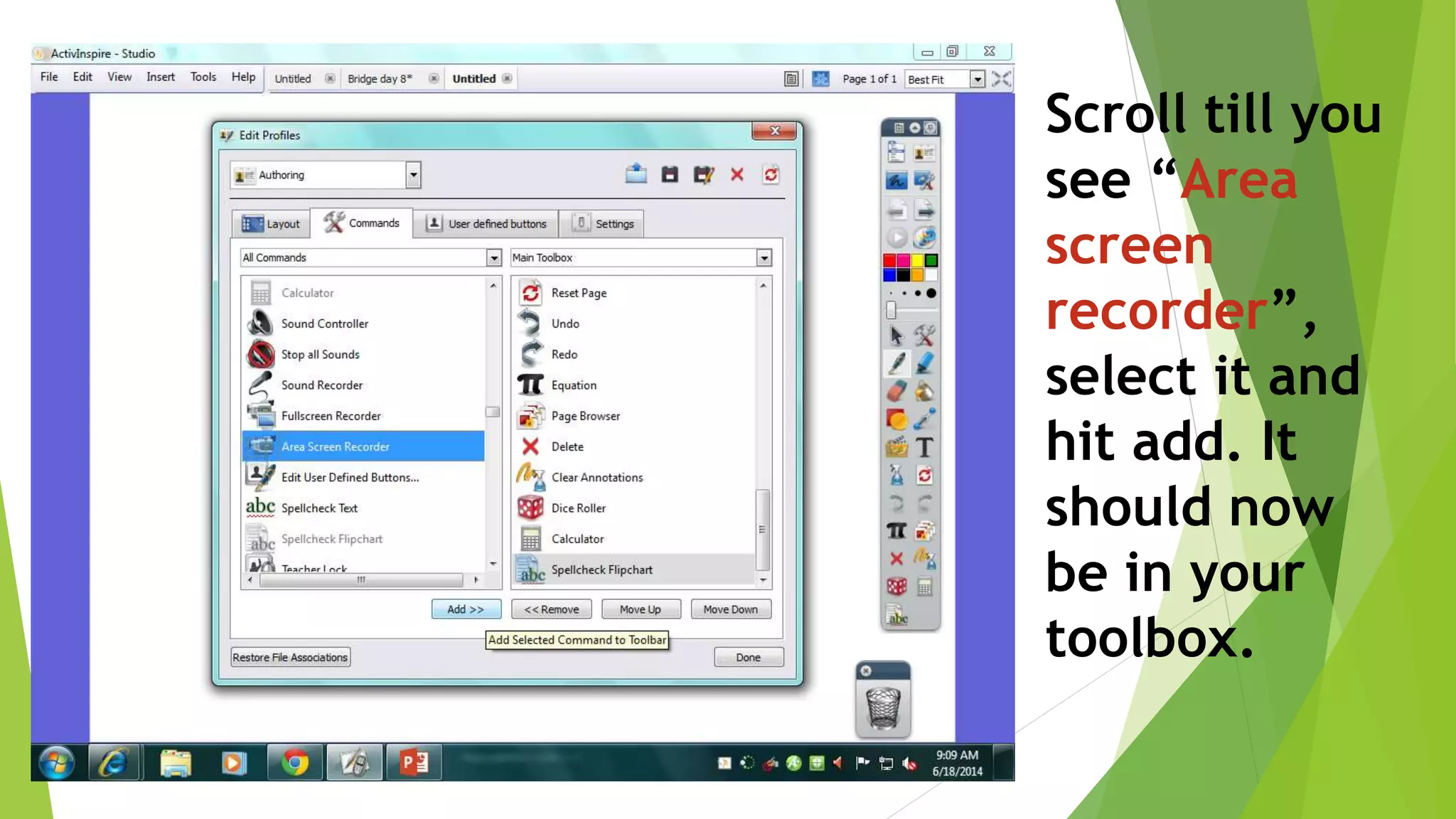Open PowerPoint from the taskbar
1456x819 pixels.
pyautogui.click(x=414, y=763)
